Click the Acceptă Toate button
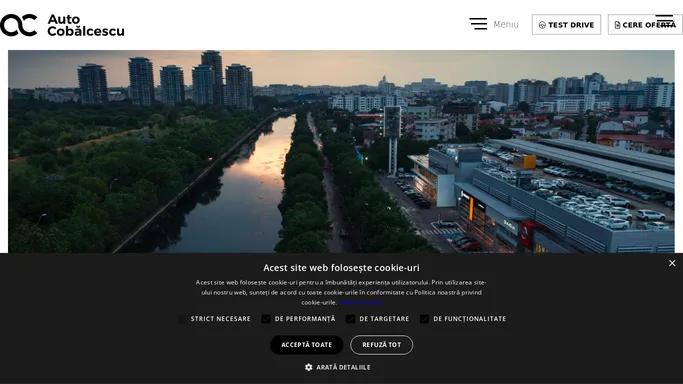Viewport: 683px width, 384px height. [x=307, y=345]
